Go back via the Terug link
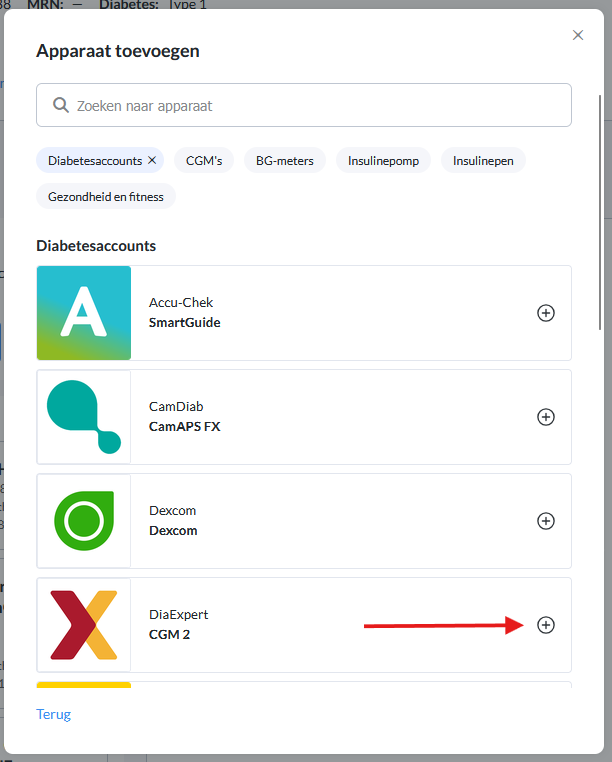 [53, 714]
